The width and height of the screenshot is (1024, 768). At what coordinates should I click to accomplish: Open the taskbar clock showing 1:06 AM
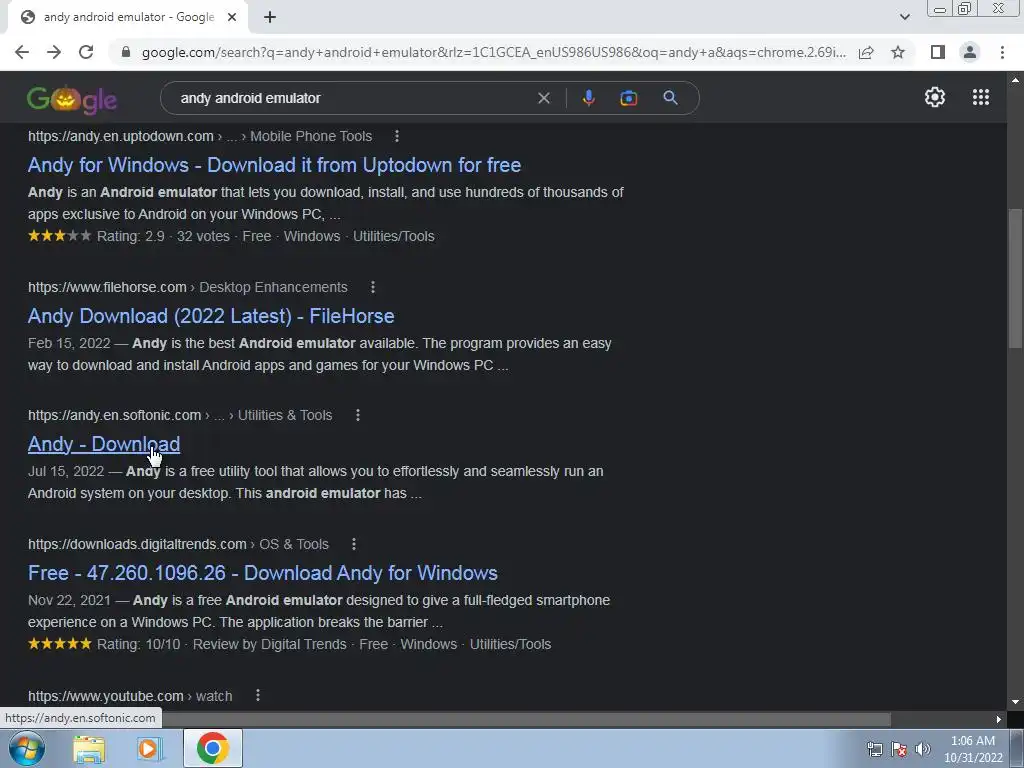[973, 749]
